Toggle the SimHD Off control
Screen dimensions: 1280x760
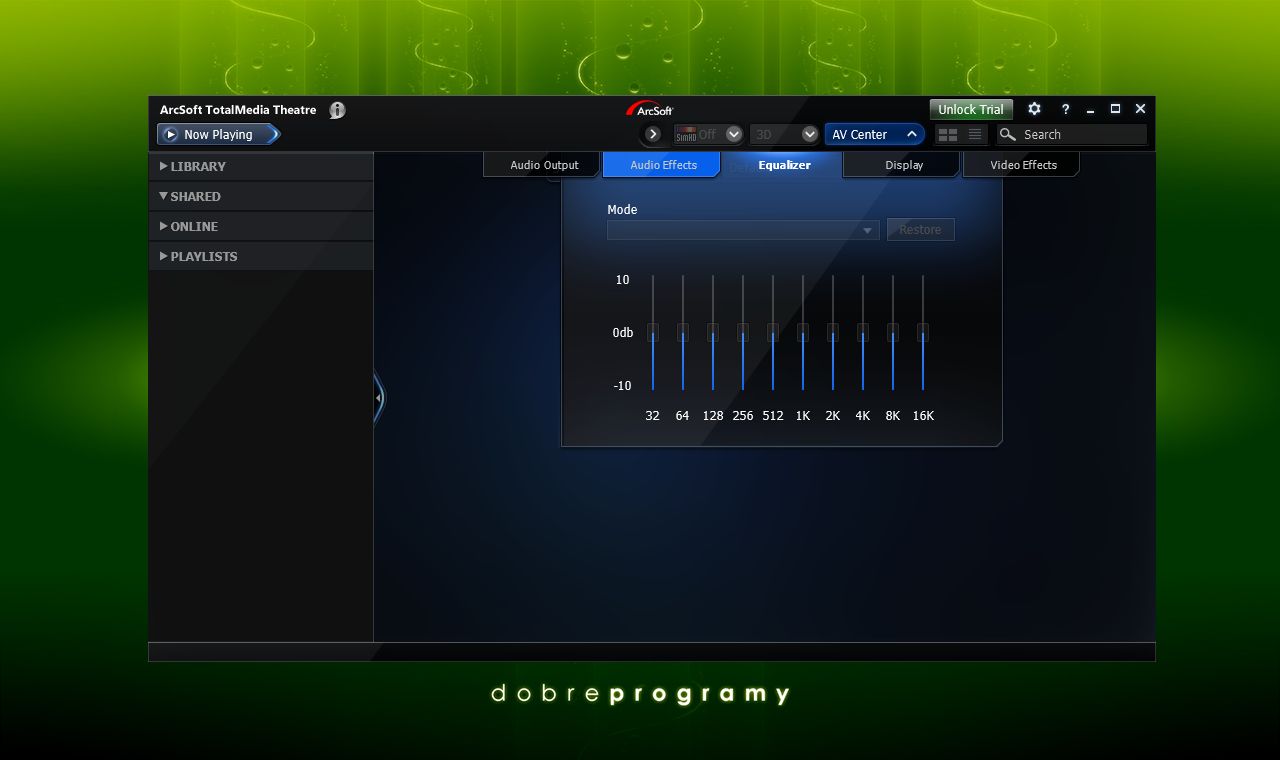coord(697,134)
